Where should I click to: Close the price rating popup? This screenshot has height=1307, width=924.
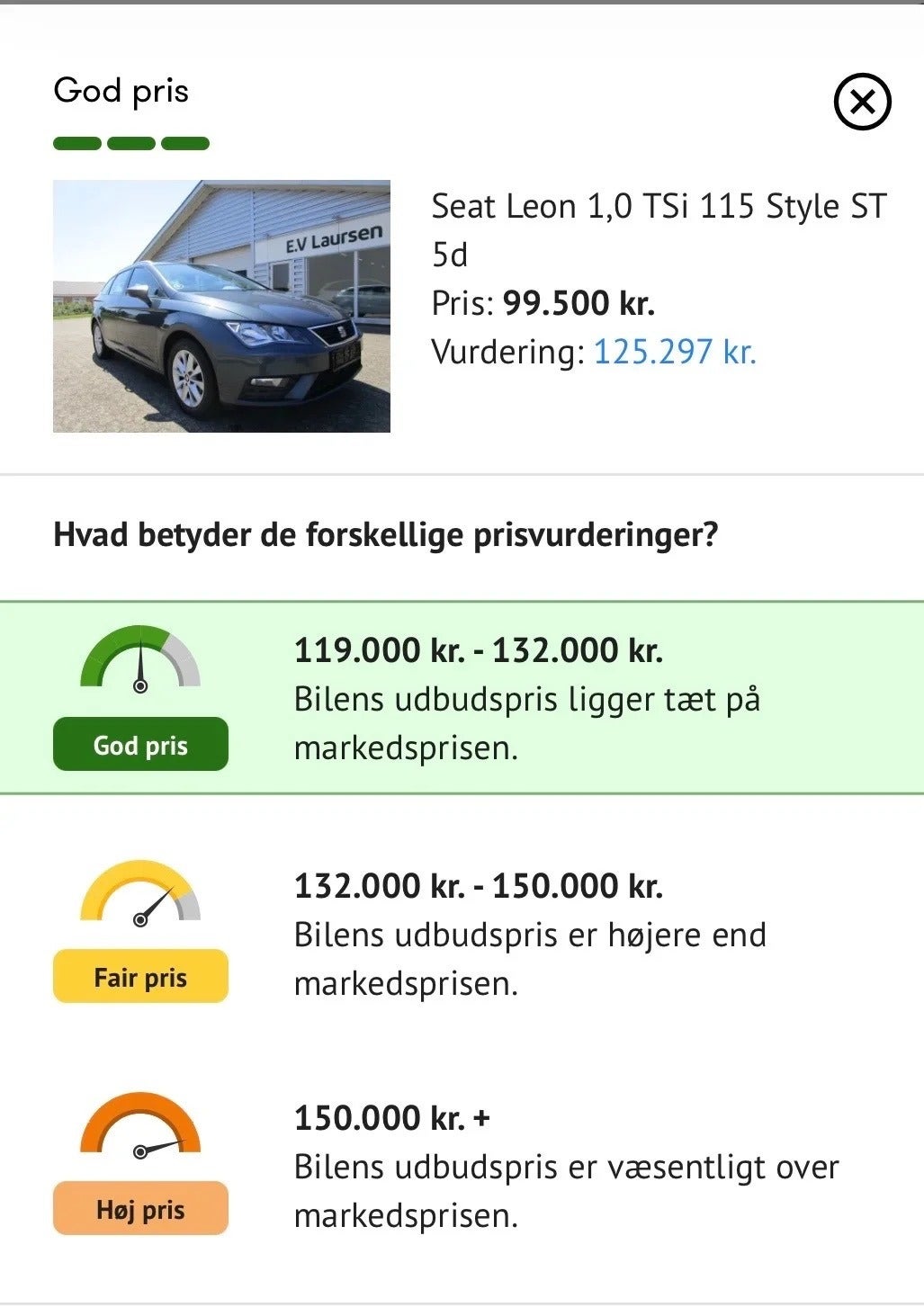[x=862, y=102]
